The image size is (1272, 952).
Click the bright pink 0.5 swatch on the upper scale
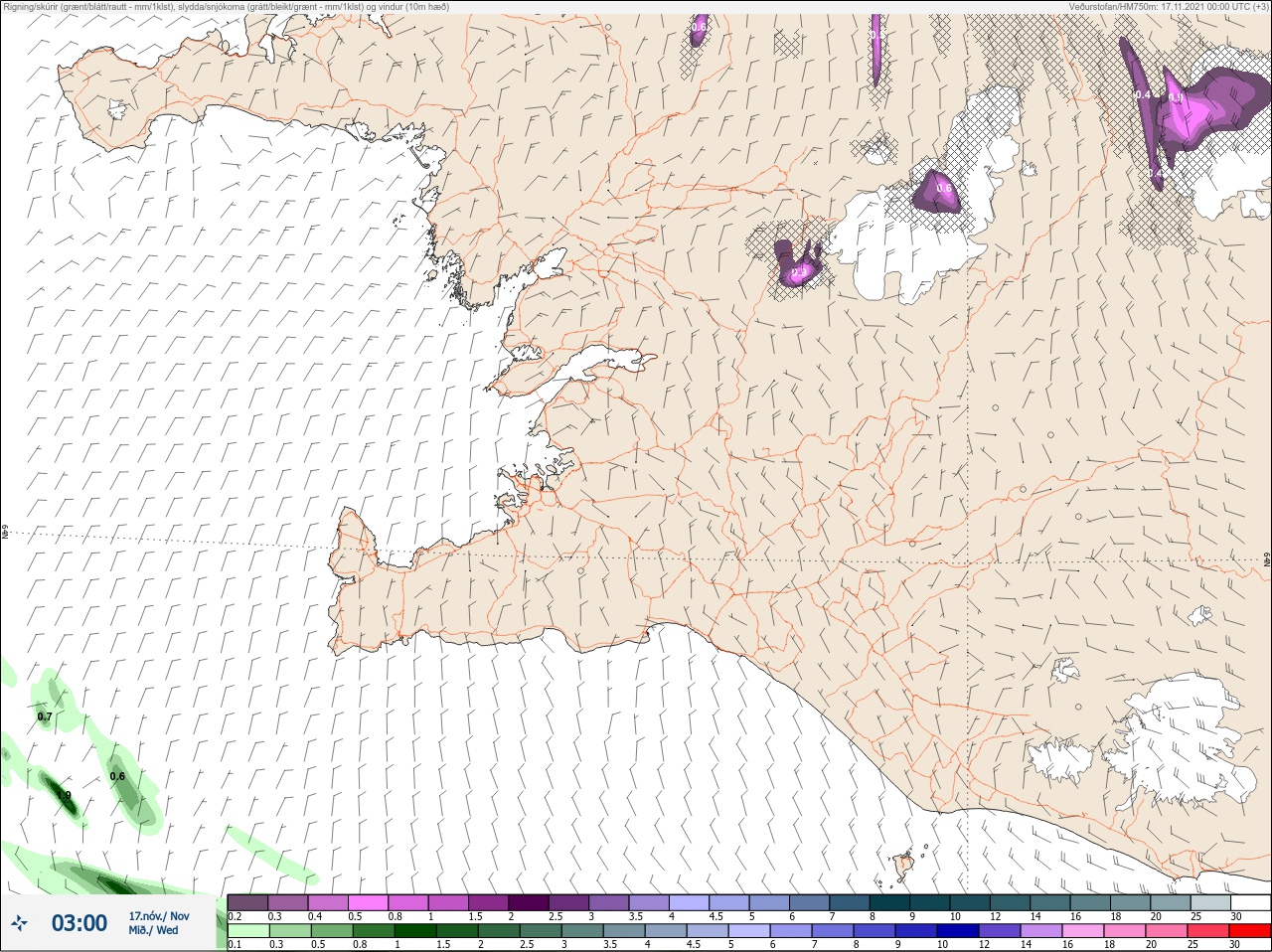point(368,902)
